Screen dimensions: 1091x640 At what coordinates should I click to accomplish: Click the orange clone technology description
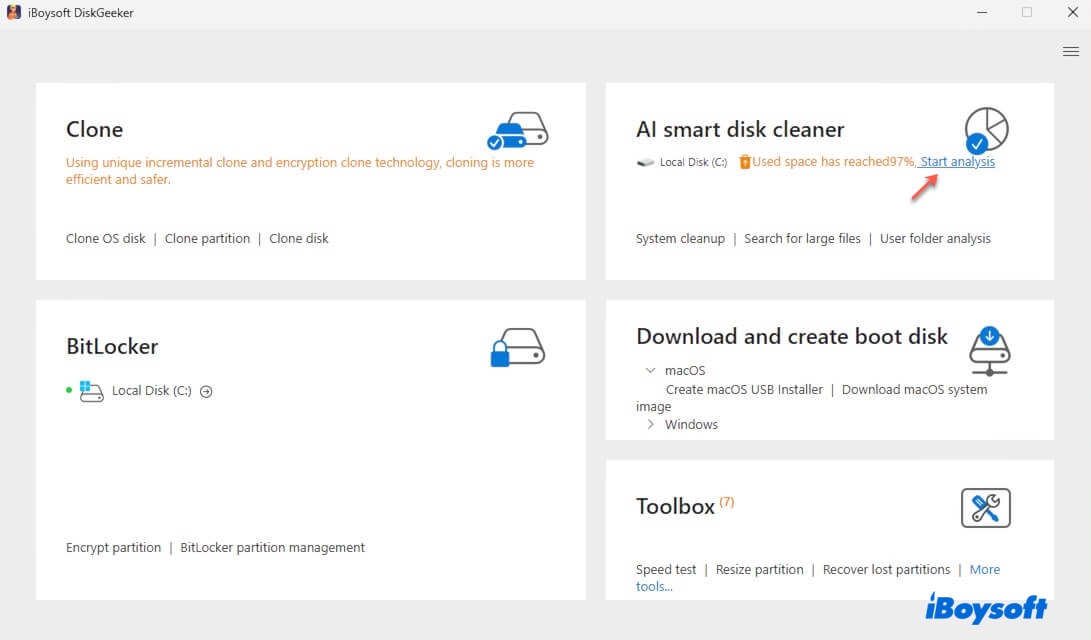300,170
